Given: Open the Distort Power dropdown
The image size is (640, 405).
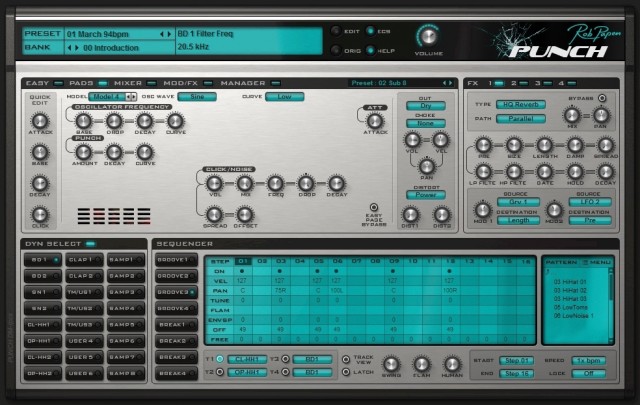Looking at the screenshot, I should click(x=425, y=195).
